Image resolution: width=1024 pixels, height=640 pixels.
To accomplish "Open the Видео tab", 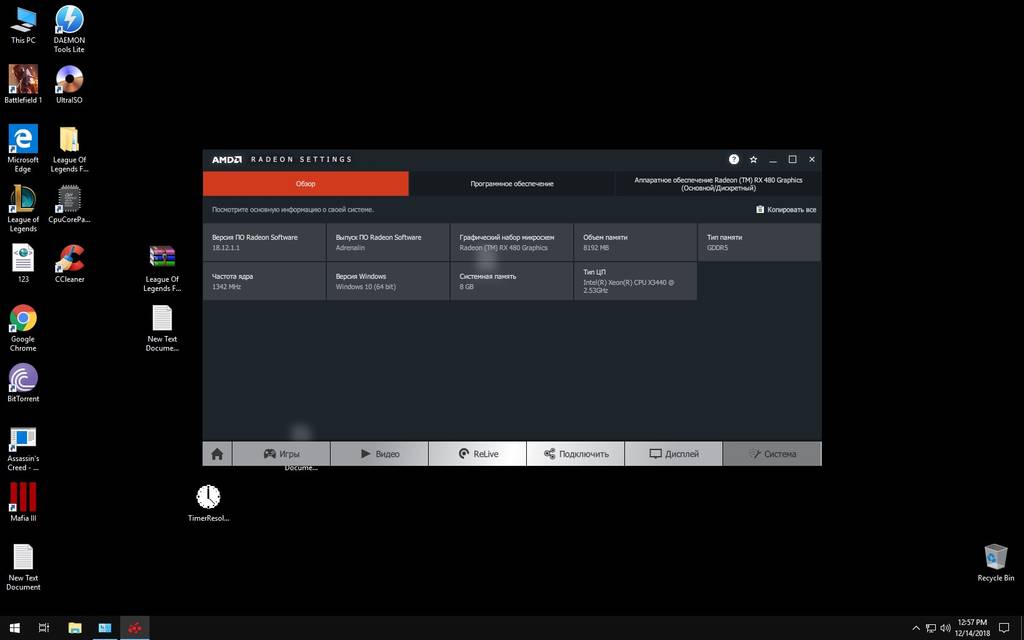I will click(379, 454).
